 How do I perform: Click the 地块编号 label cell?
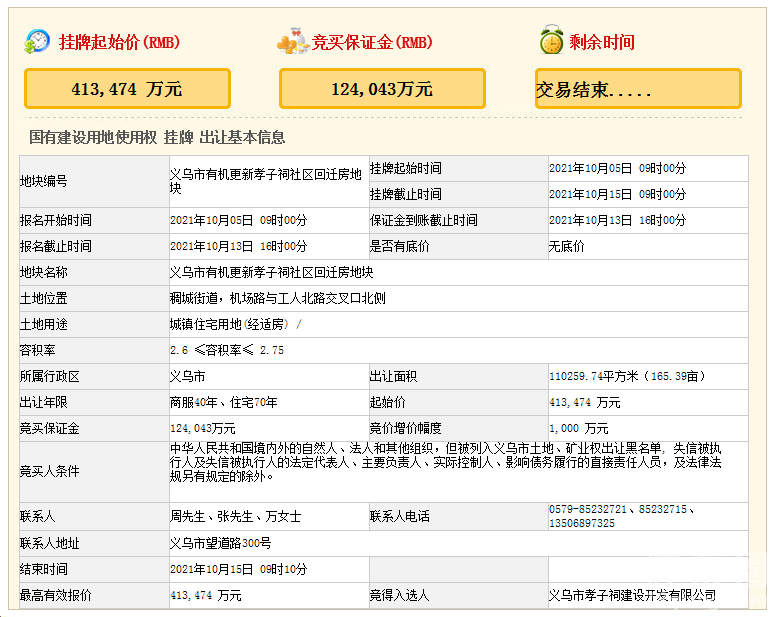point(44,181)
